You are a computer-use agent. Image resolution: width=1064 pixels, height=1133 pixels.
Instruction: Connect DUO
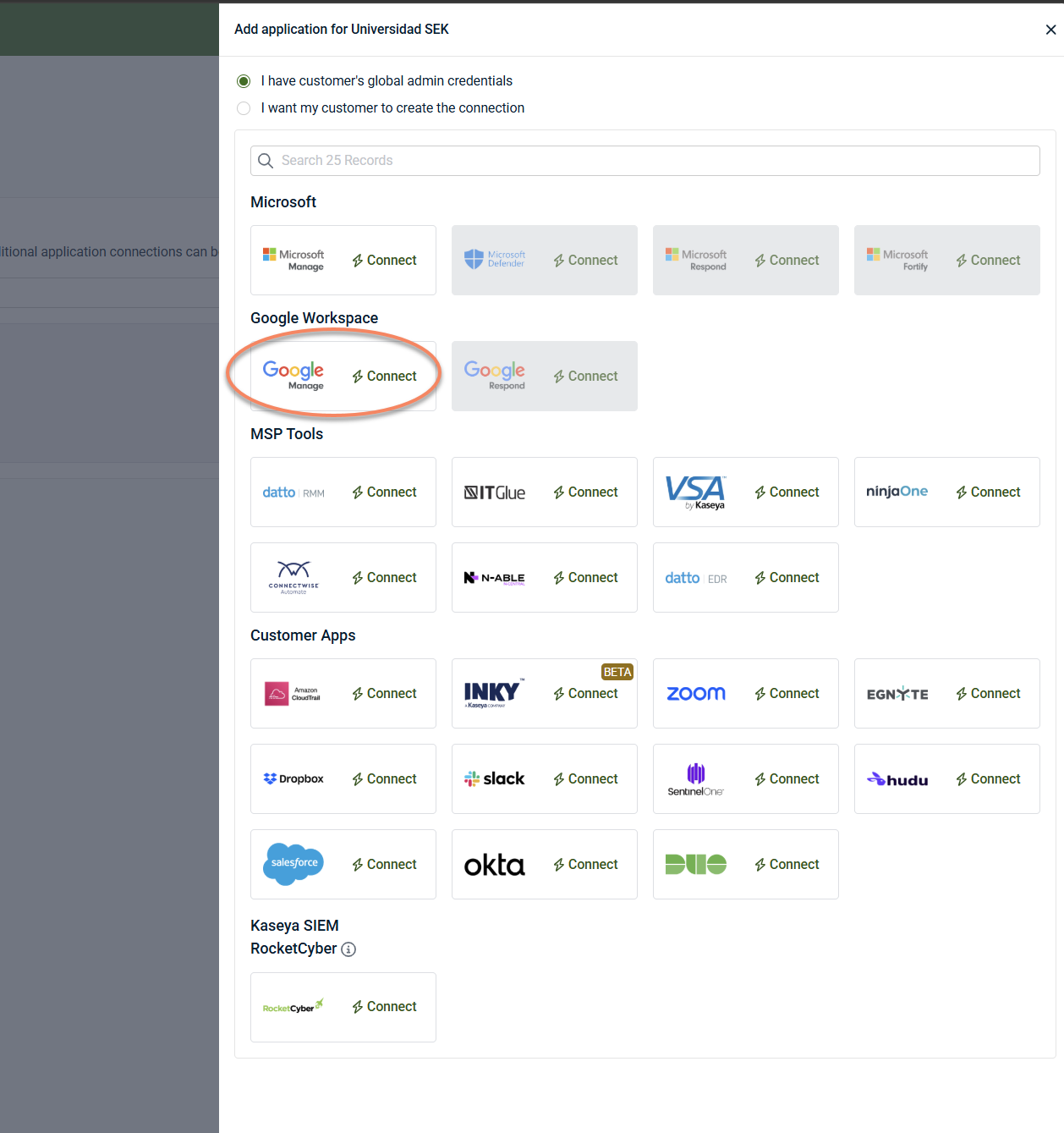coord(787,864)
